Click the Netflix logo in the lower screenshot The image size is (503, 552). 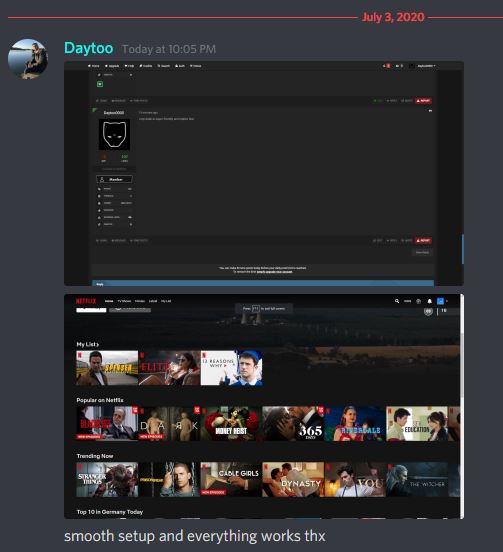(x=86, y=301)
